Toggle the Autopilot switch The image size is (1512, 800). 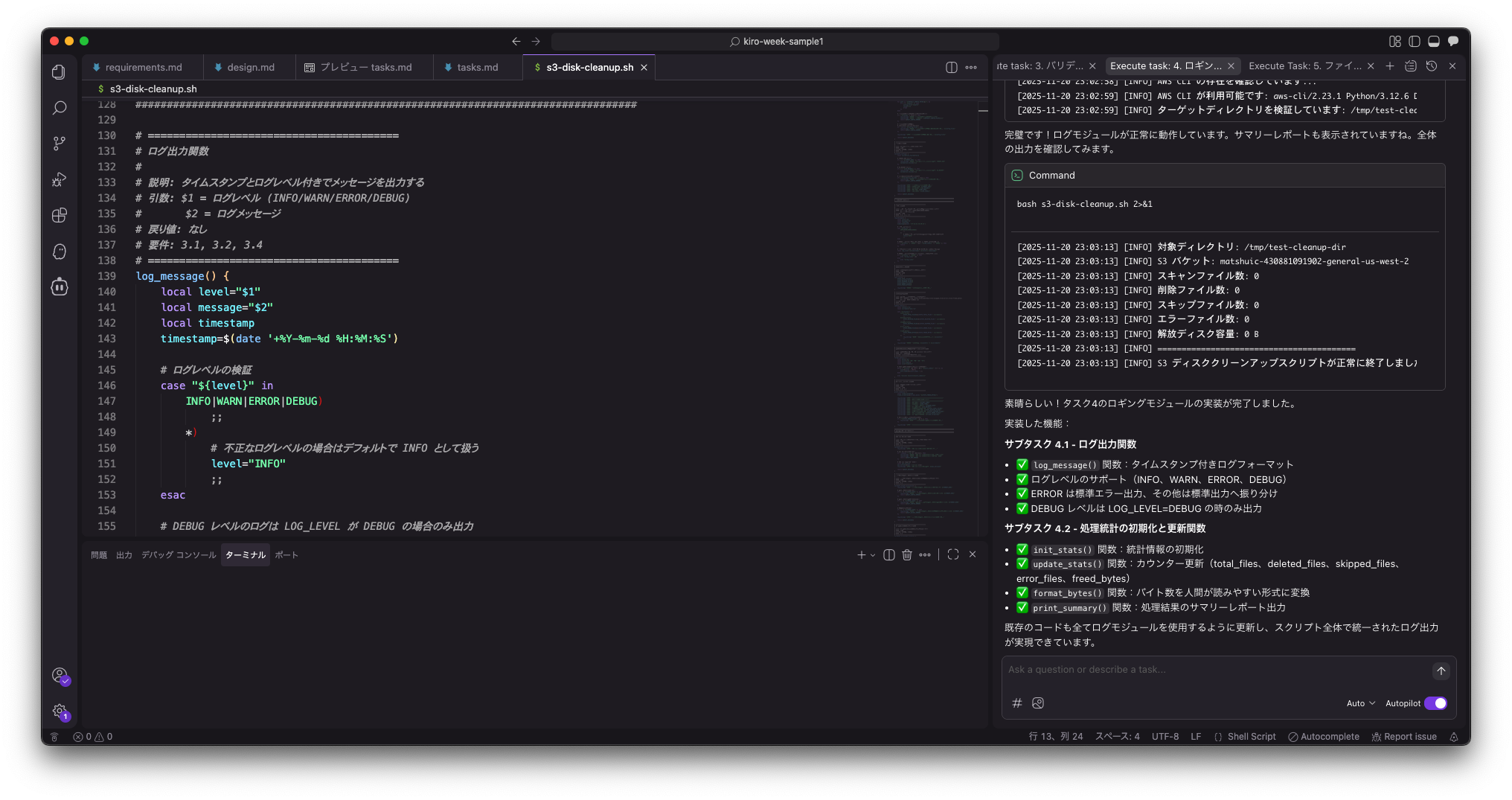[1435, 703]
